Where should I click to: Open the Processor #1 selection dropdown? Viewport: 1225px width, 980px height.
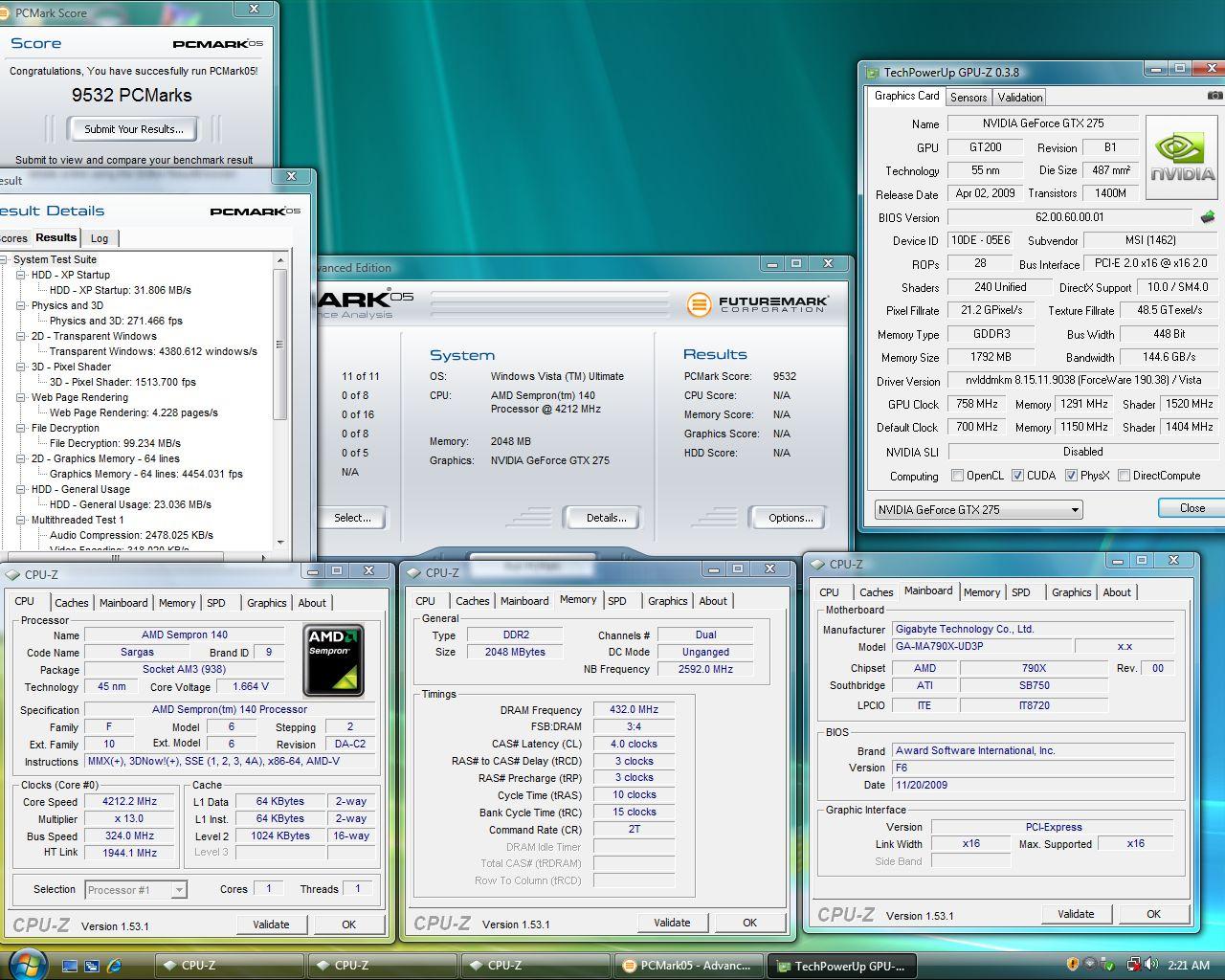click(135, 890)
